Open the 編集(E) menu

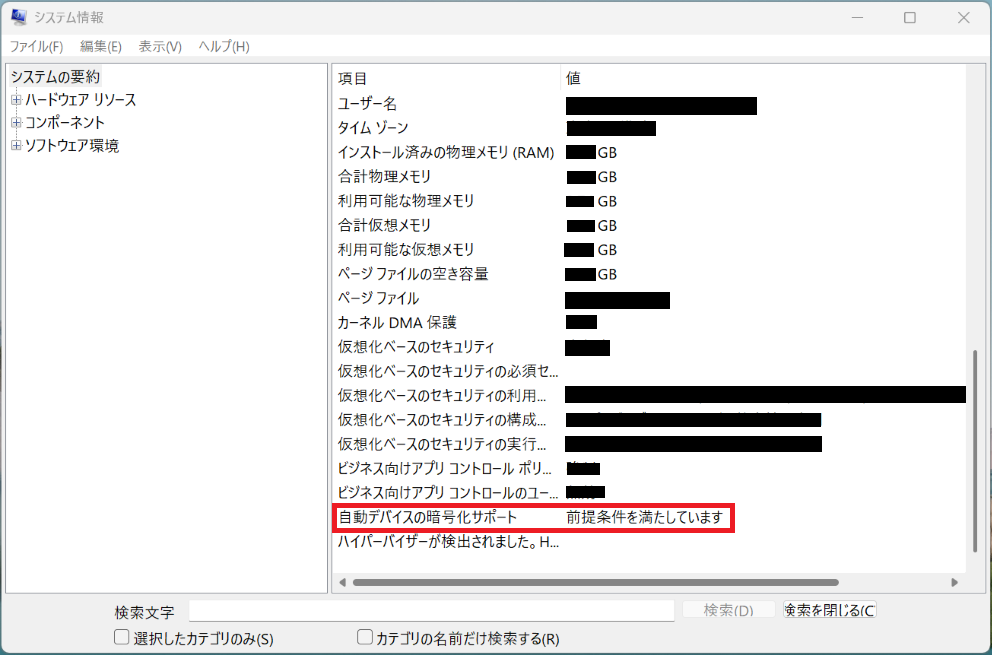[x=101, y=47]
